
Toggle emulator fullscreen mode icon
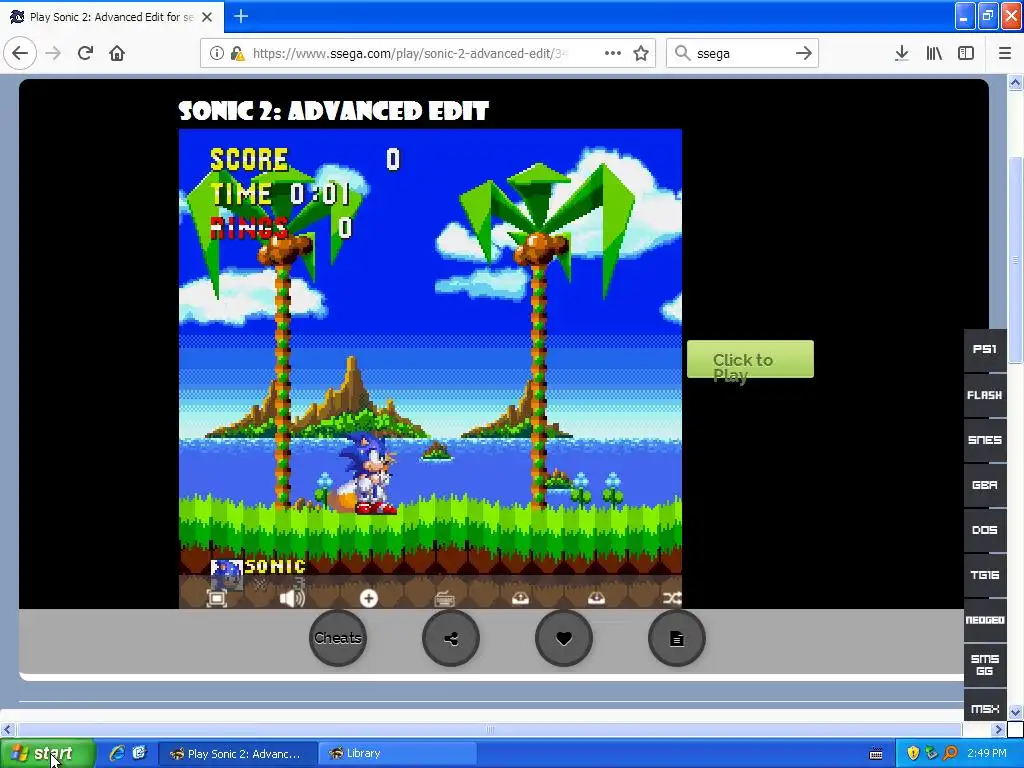[217, 598]
